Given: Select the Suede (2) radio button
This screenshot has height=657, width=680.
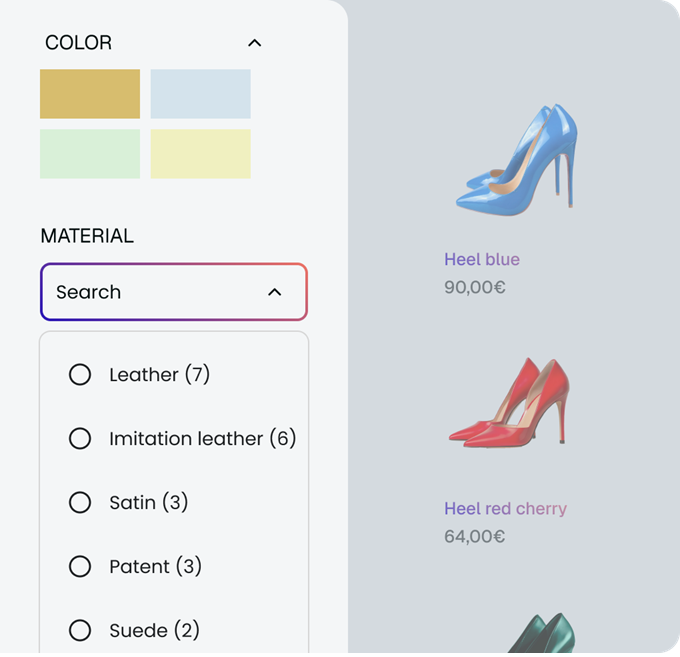Looking at the screenshot, I should [x=80, y=631].
